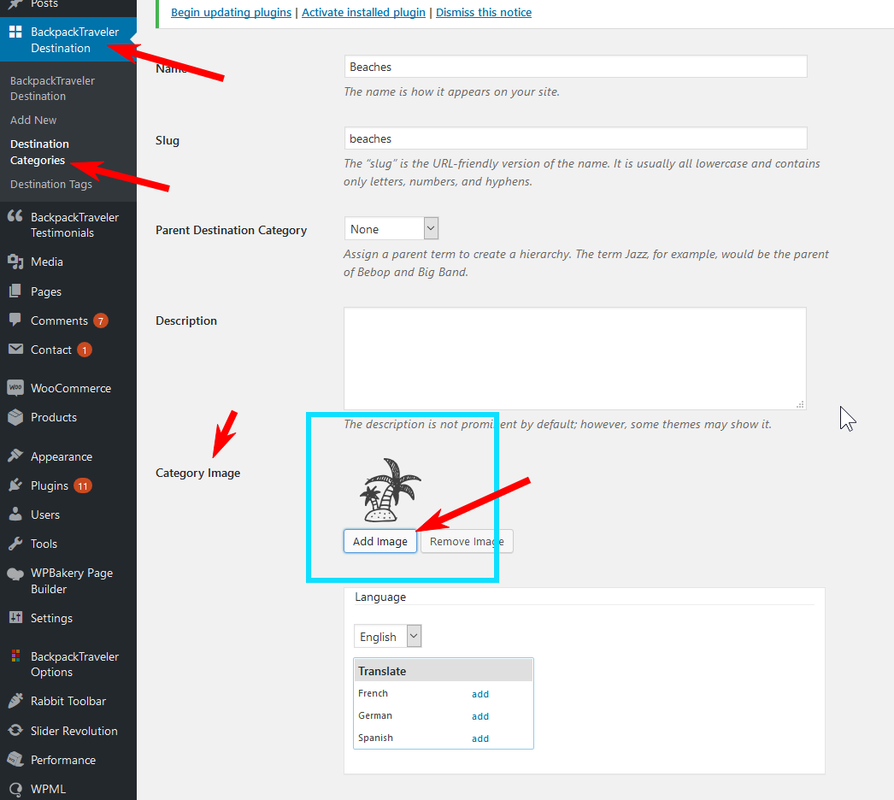Click the Users person icon

[x=15, y=514]
